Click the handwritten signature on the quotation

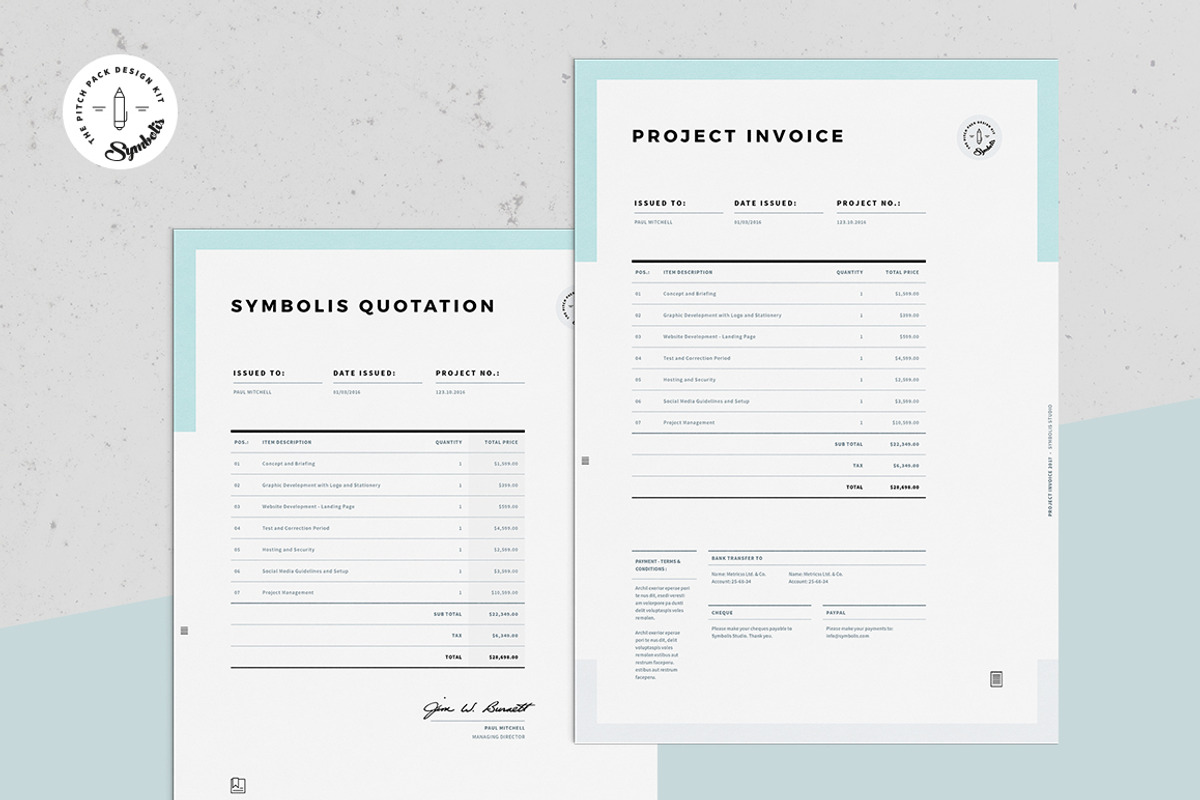click(478, 708)
